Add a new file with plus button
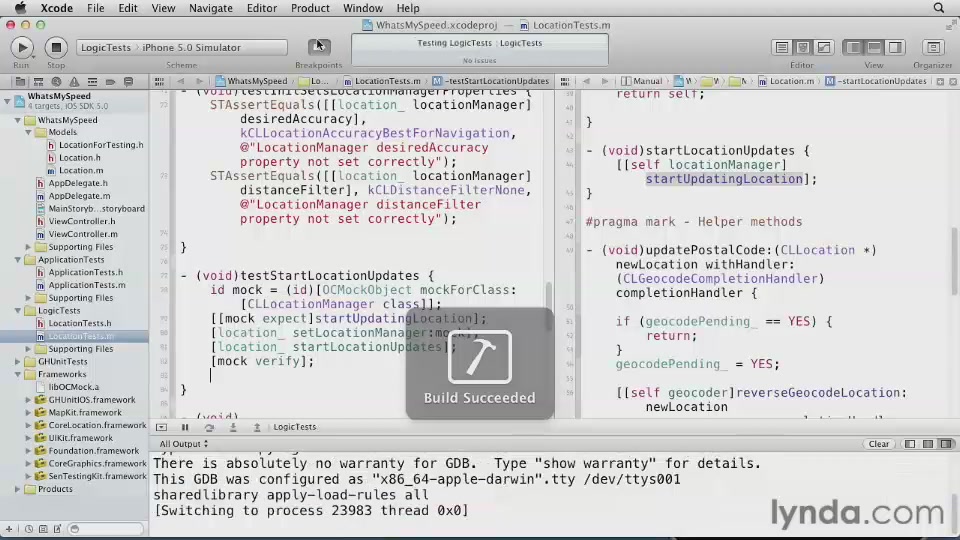Screen dimensions: 960x540 (9, 529)
